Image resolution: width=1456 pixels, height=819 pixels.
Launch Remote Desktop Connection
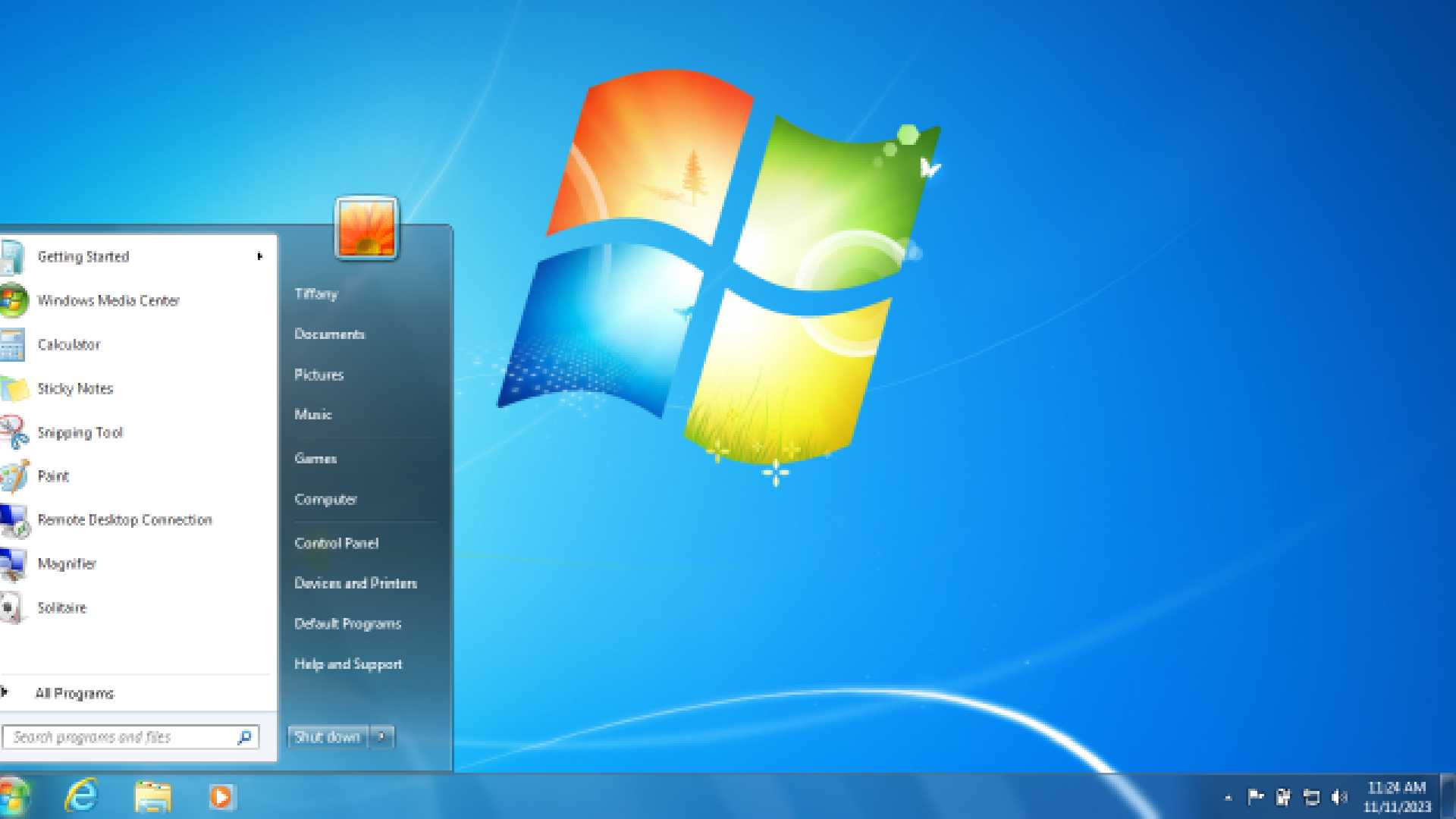pyautogui.click(x=125, y=520)
